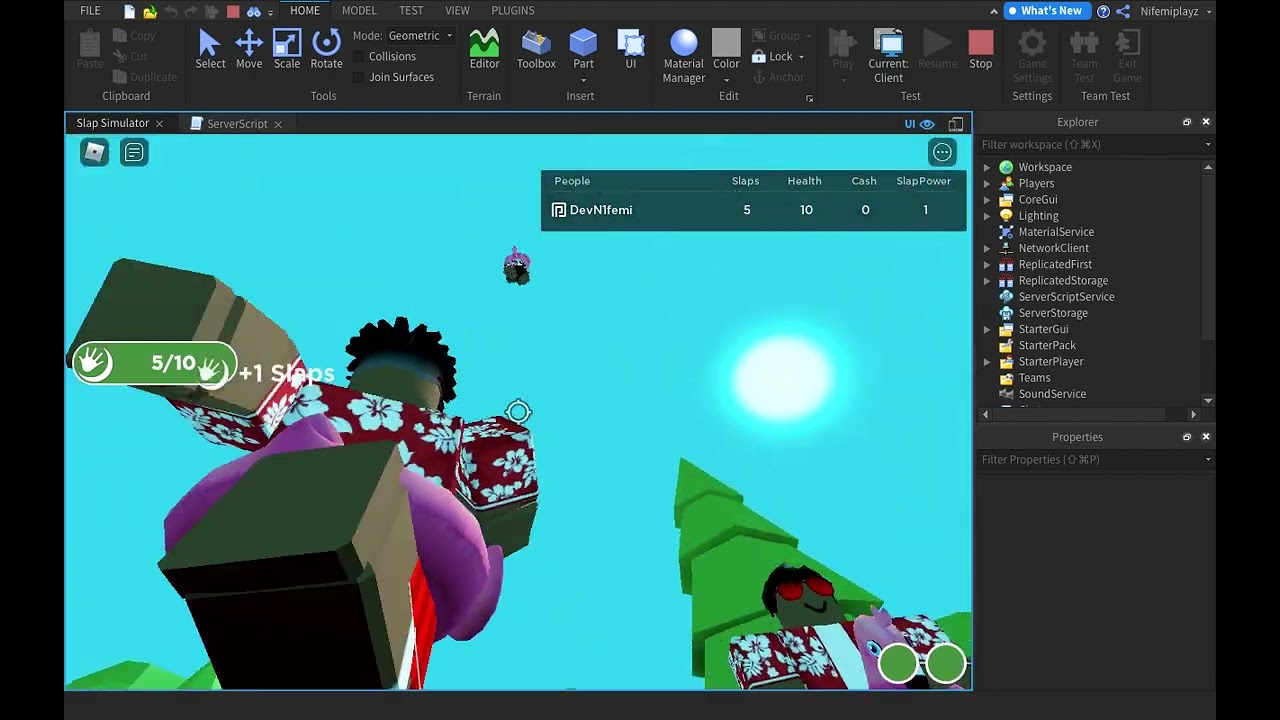The width and height of the screenshot is (1280, 720).
Task: Switch to the MODEL ribbon tab
Action: pos(359,10)
